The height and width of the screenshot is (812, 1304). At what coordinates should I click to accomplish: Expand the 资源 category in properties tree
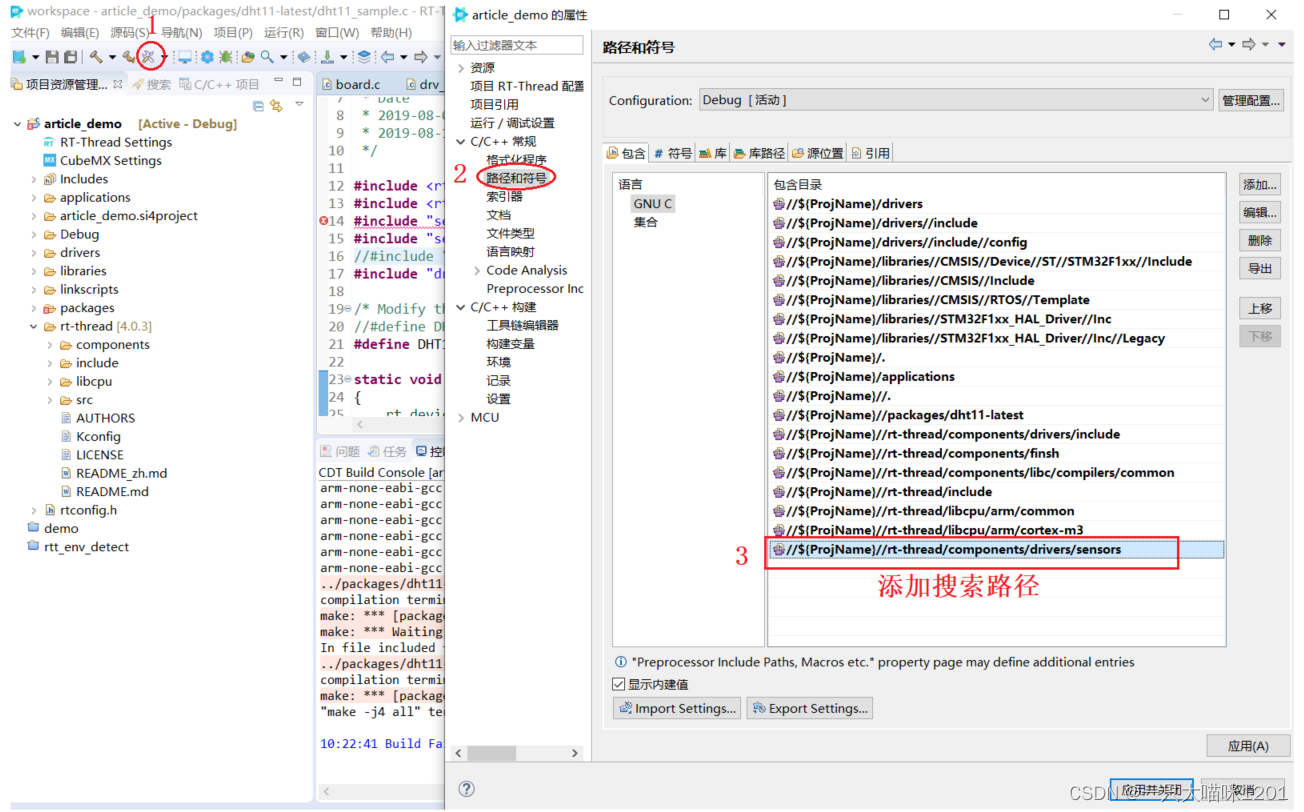coord(461,68)
